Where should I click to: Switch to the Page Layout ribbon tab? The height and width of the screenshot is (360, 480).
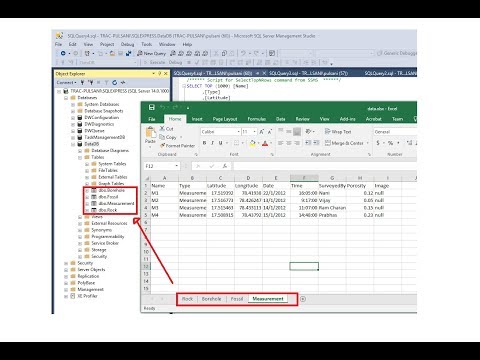225,119
